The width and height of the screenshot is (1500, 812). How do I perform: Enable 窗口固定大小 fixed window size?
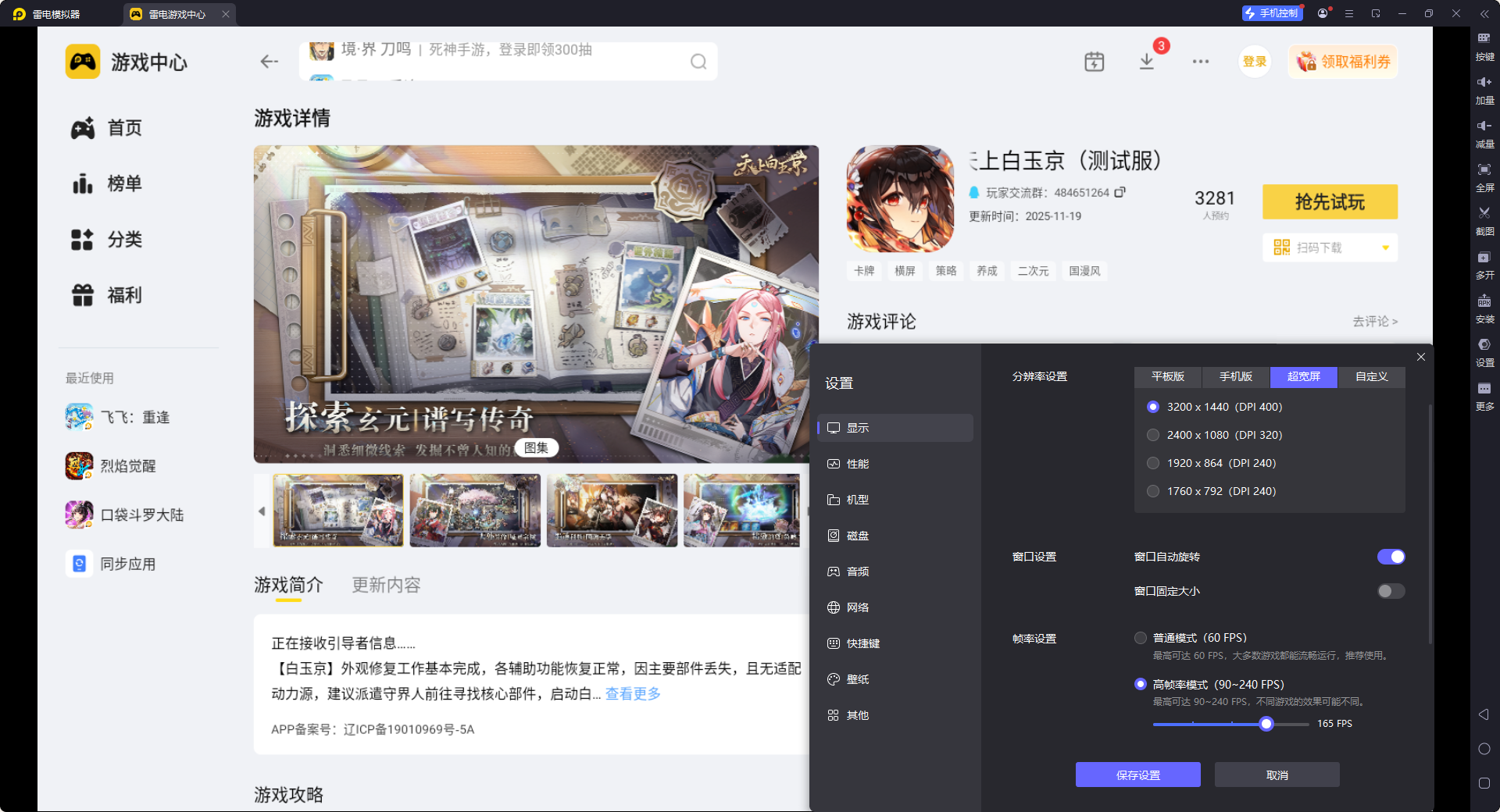[x=1390, y=591]
